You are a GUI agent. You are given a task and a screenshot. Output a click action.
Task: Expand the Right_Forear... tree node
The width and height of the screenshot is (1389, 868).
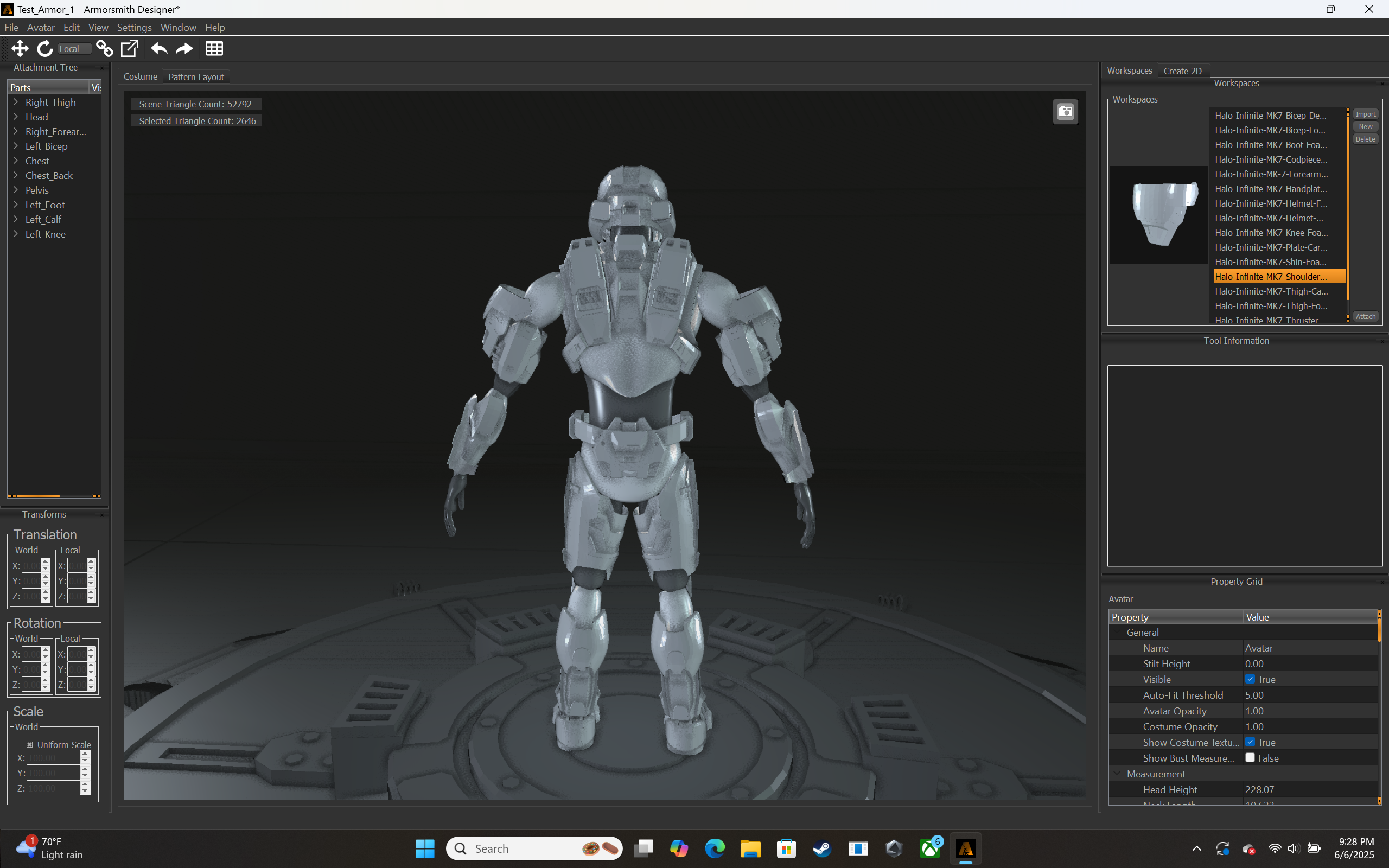(x=16, y=131)
